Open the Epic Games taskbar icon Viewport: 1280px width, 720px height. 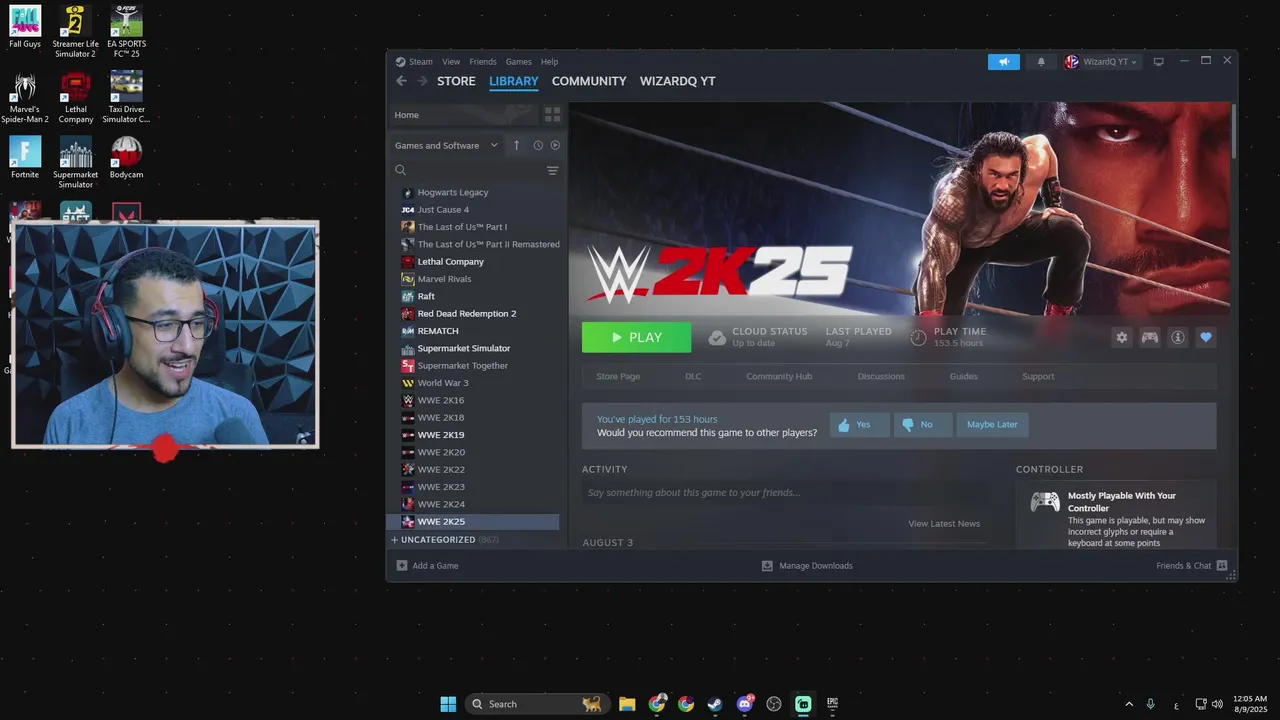832,704
